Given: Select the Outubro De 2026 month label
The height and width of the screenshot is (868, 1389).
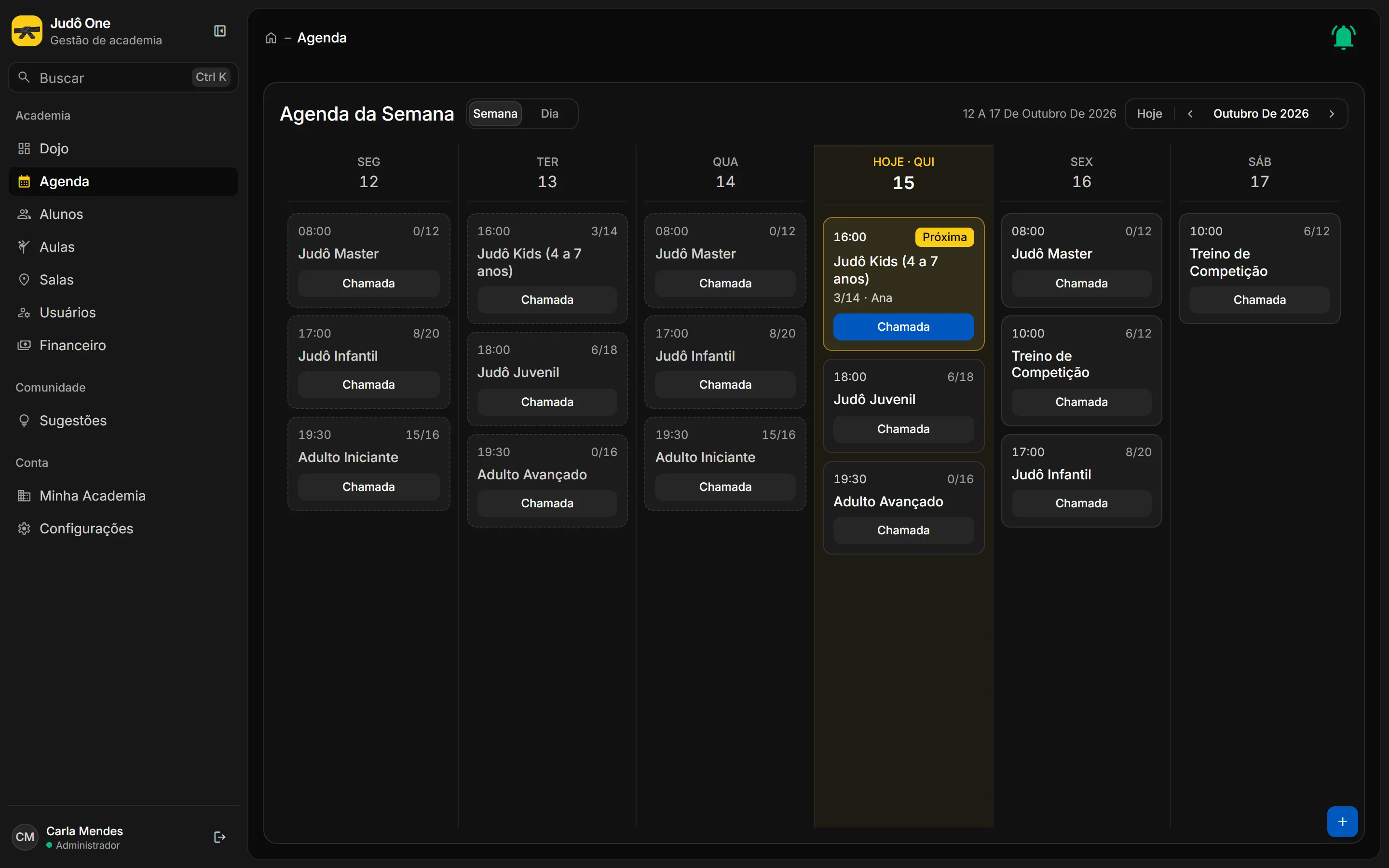Looking at the screenshot, I should 1260,114.
